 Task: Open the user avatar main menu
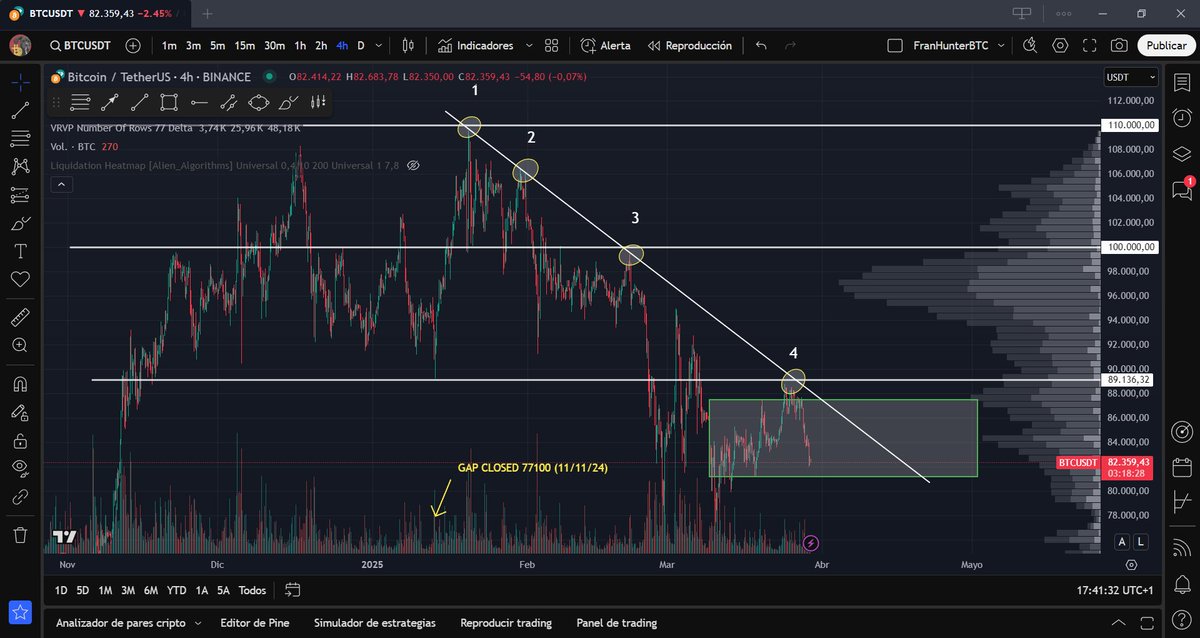click(x=20, y=45)
